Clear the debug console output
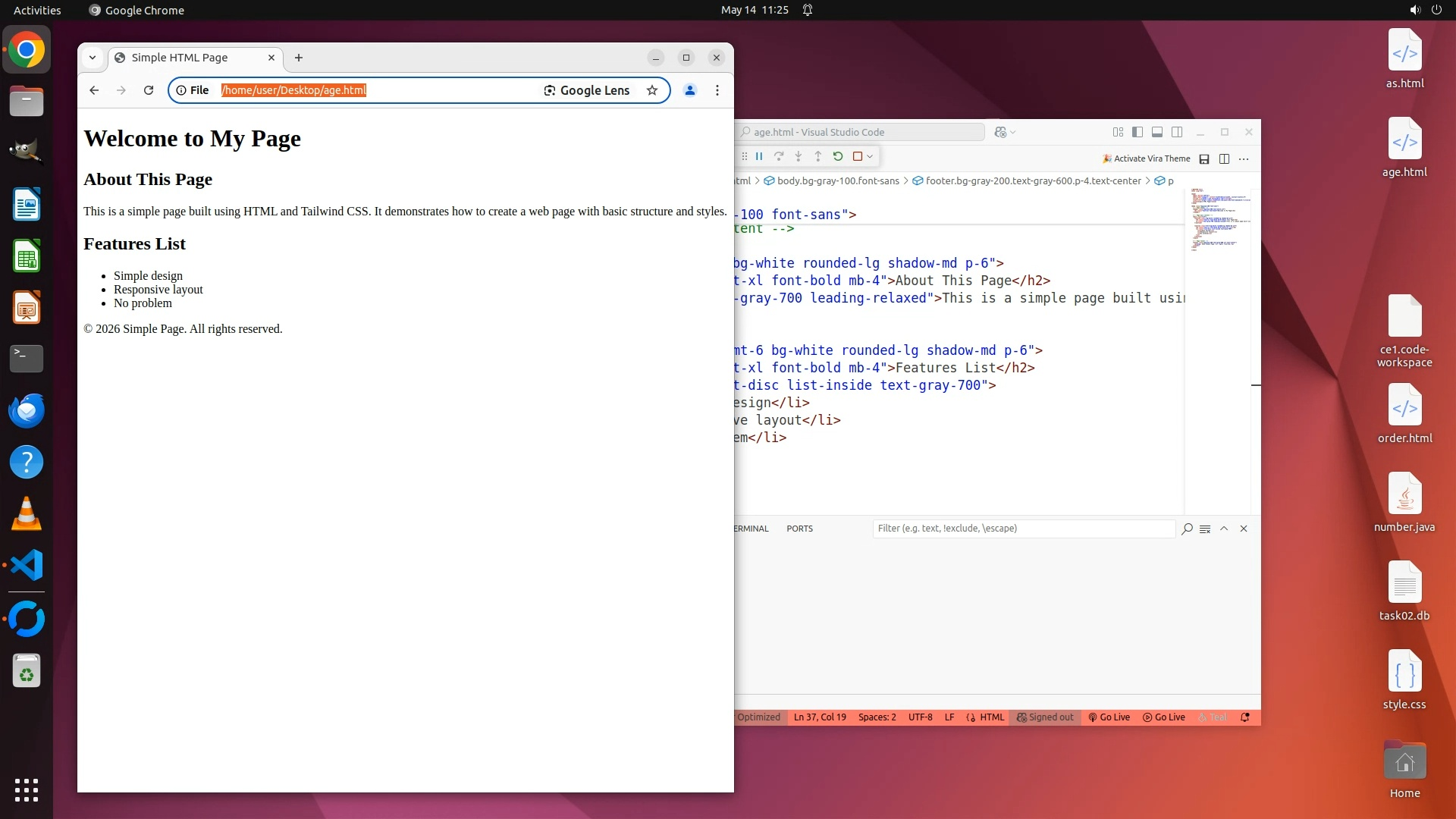Screen dimensions: 1456x819 (x=1205, y=529)
